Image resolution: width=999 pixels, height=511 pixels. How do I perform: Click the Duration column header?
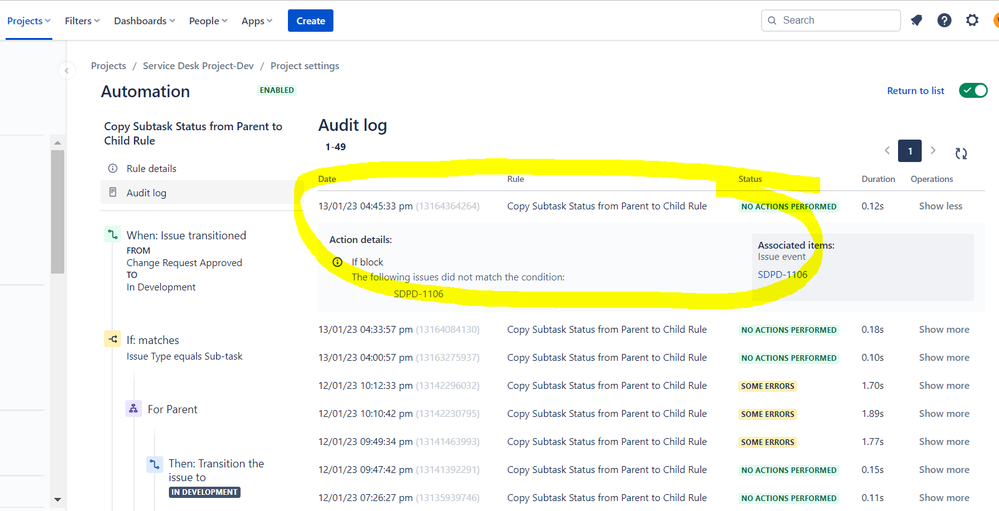tap(878, 179)
